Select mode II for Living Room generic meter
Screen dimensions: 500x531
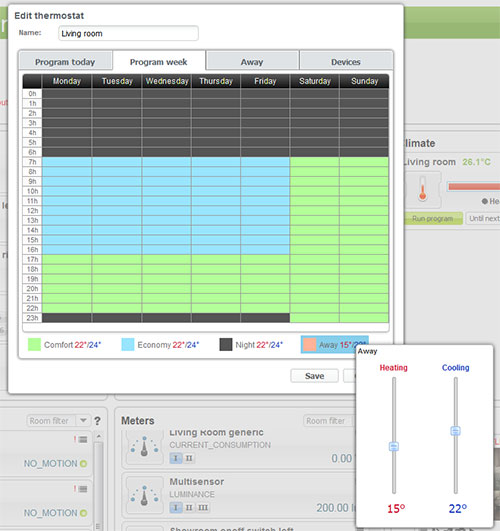189,458
